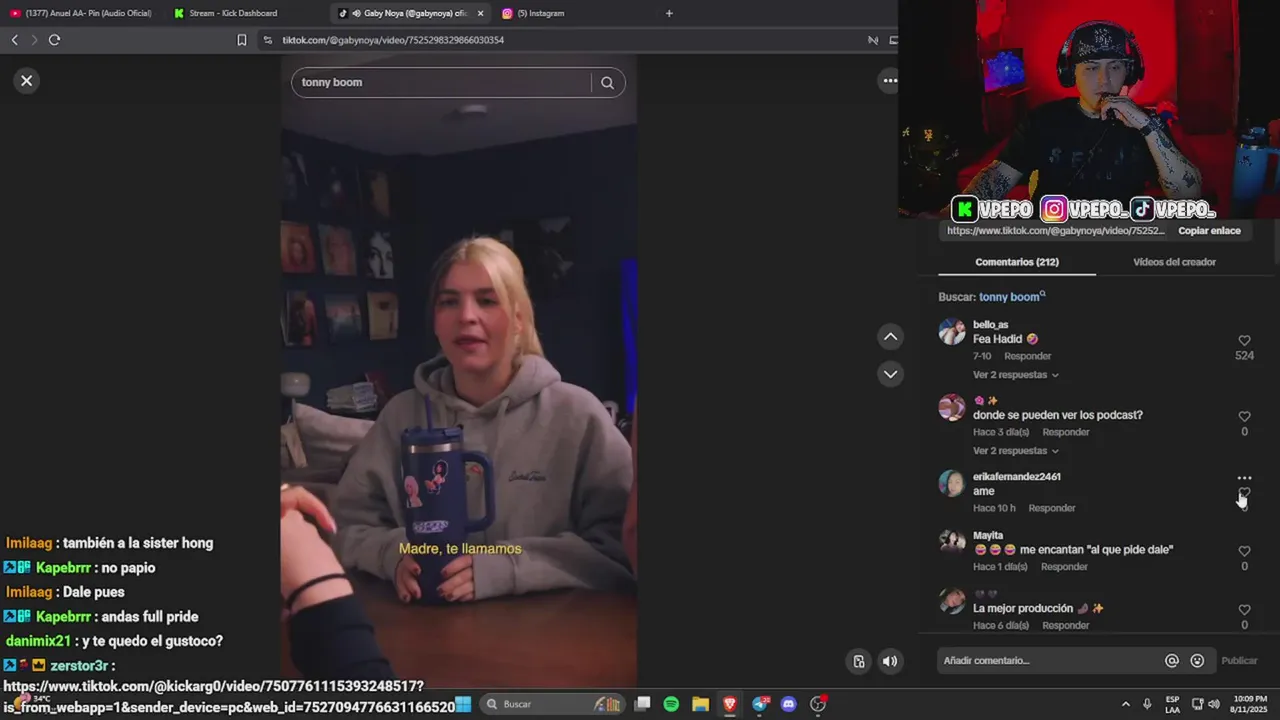Screen dimensions: 1280x720
Task: Go forward with browser forward arrow
Action: (x=34, y=40)
